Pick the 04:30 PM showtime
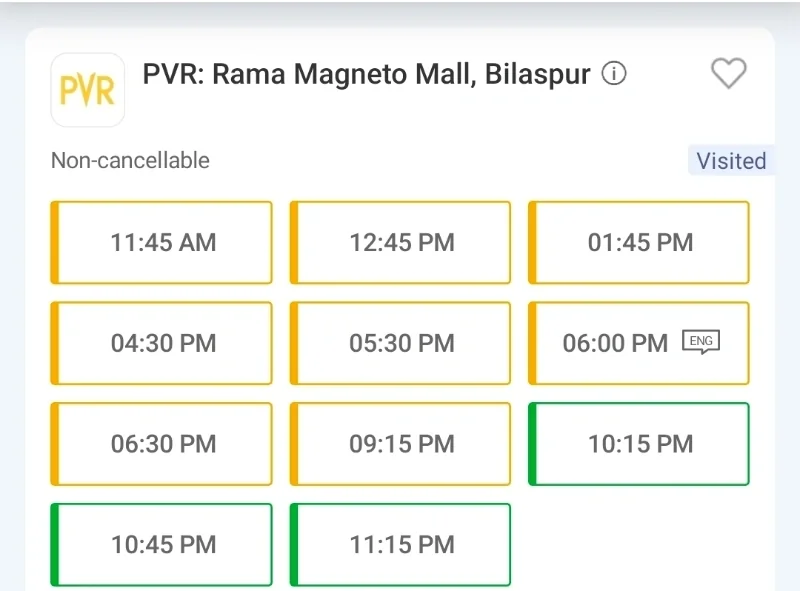The height and width of the screenshot is (591, 800). click(x=162, y=343)
